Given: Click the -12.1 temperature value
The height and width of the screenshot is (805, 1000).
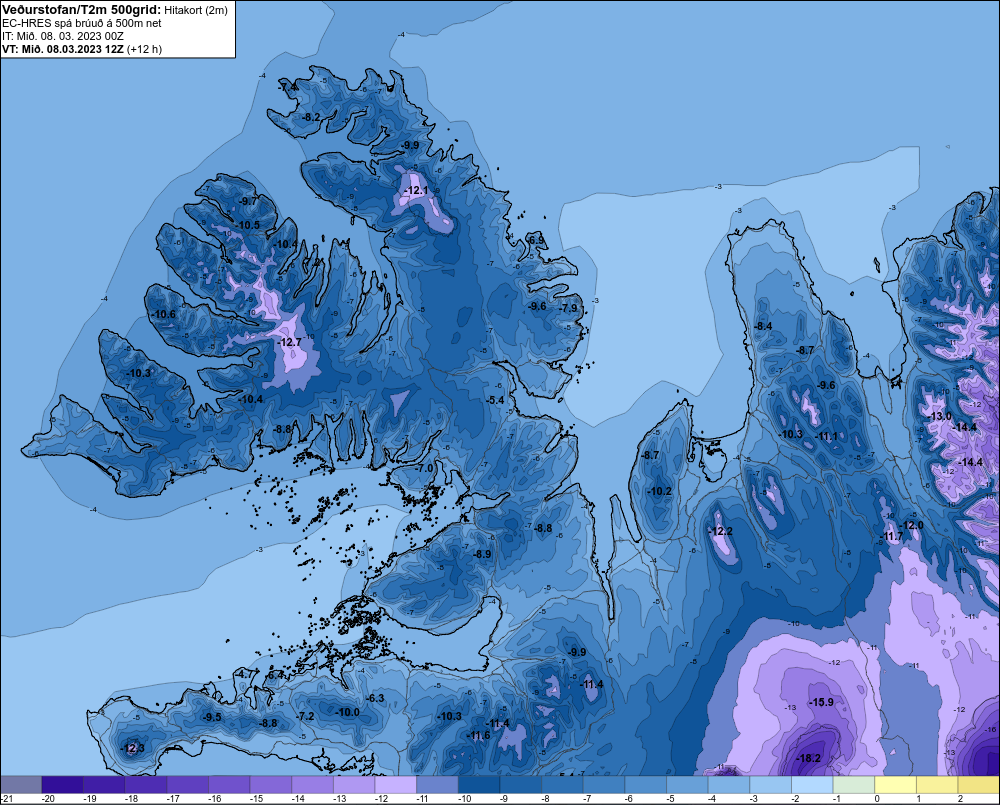Looking at the screenshot, I should [416, 190].
